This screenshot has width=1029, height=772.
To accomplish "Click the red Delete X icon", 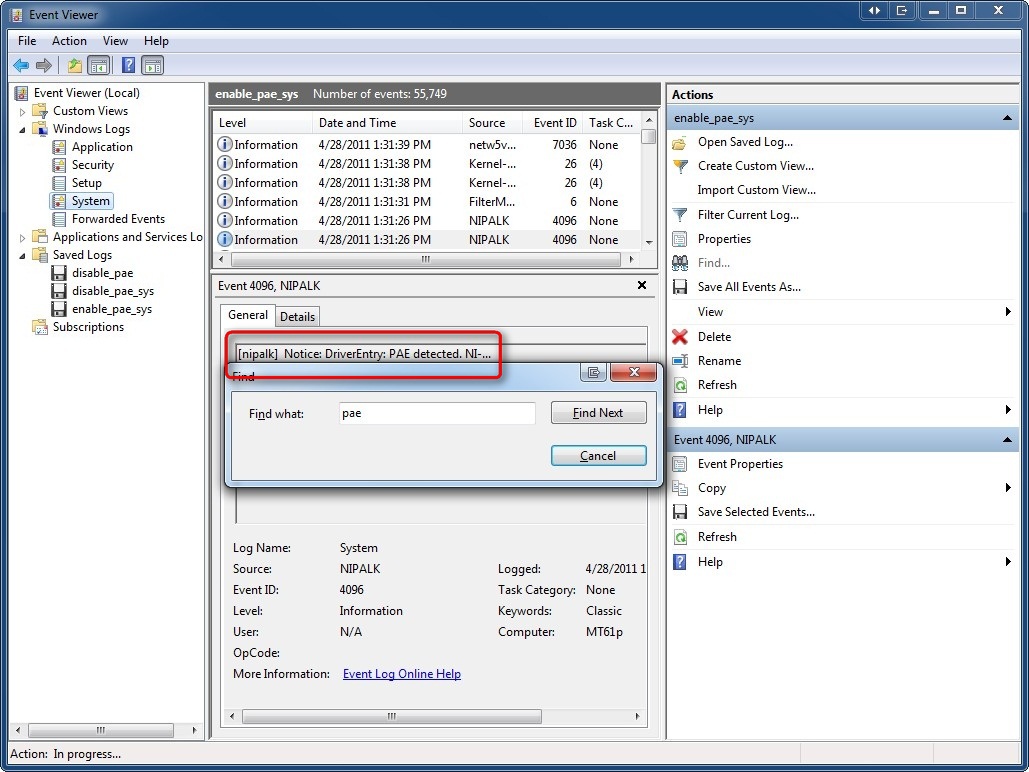I will 680,337.
